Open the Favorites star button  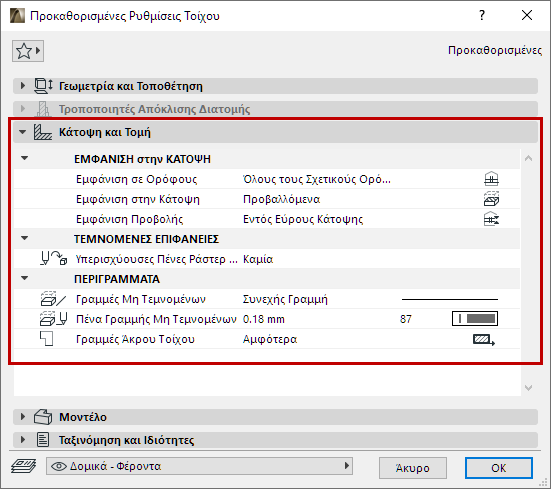tap(28, 51)
